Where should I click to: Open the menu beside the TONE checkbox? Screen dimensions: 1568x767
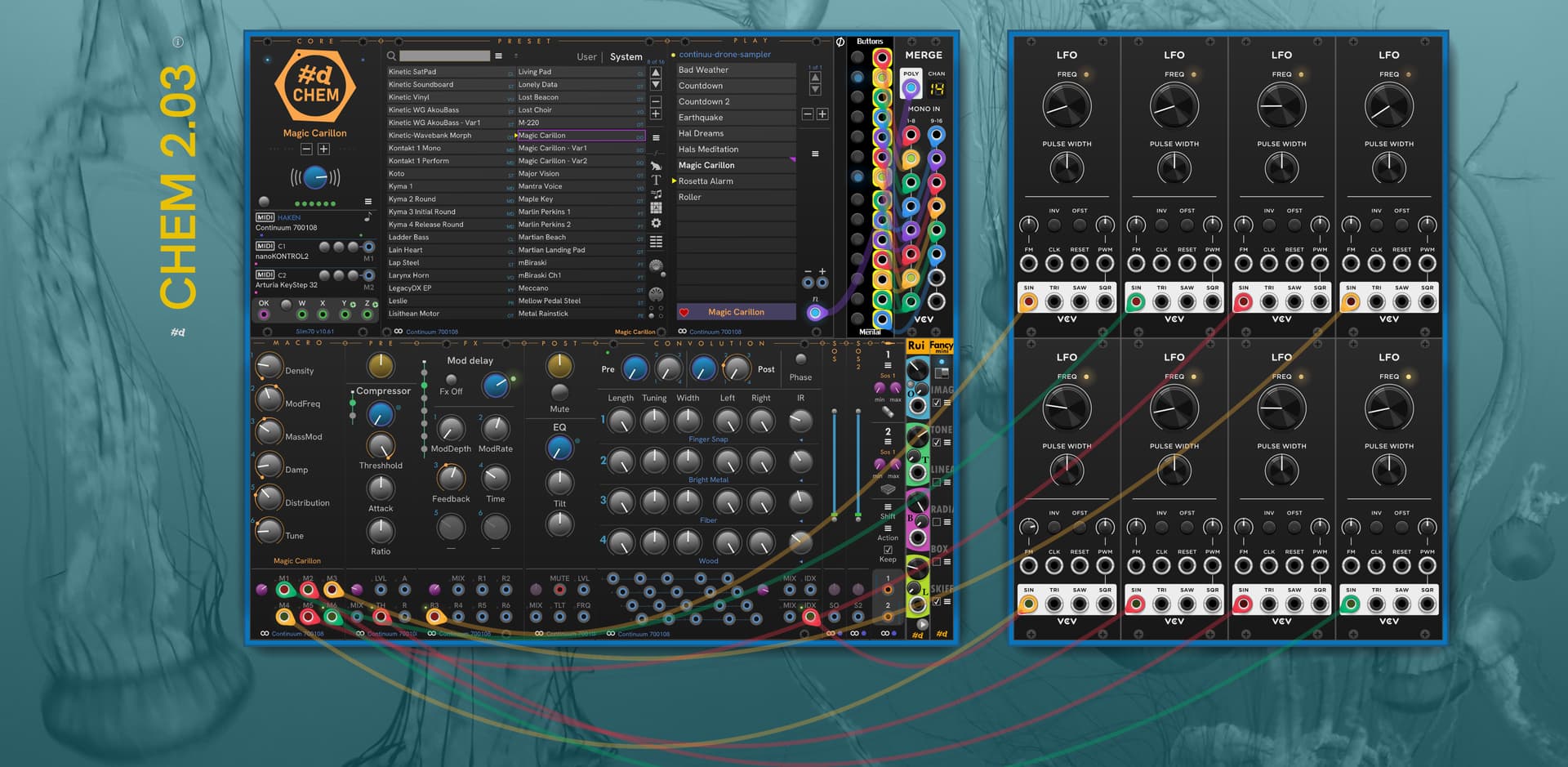pos(947,443)
